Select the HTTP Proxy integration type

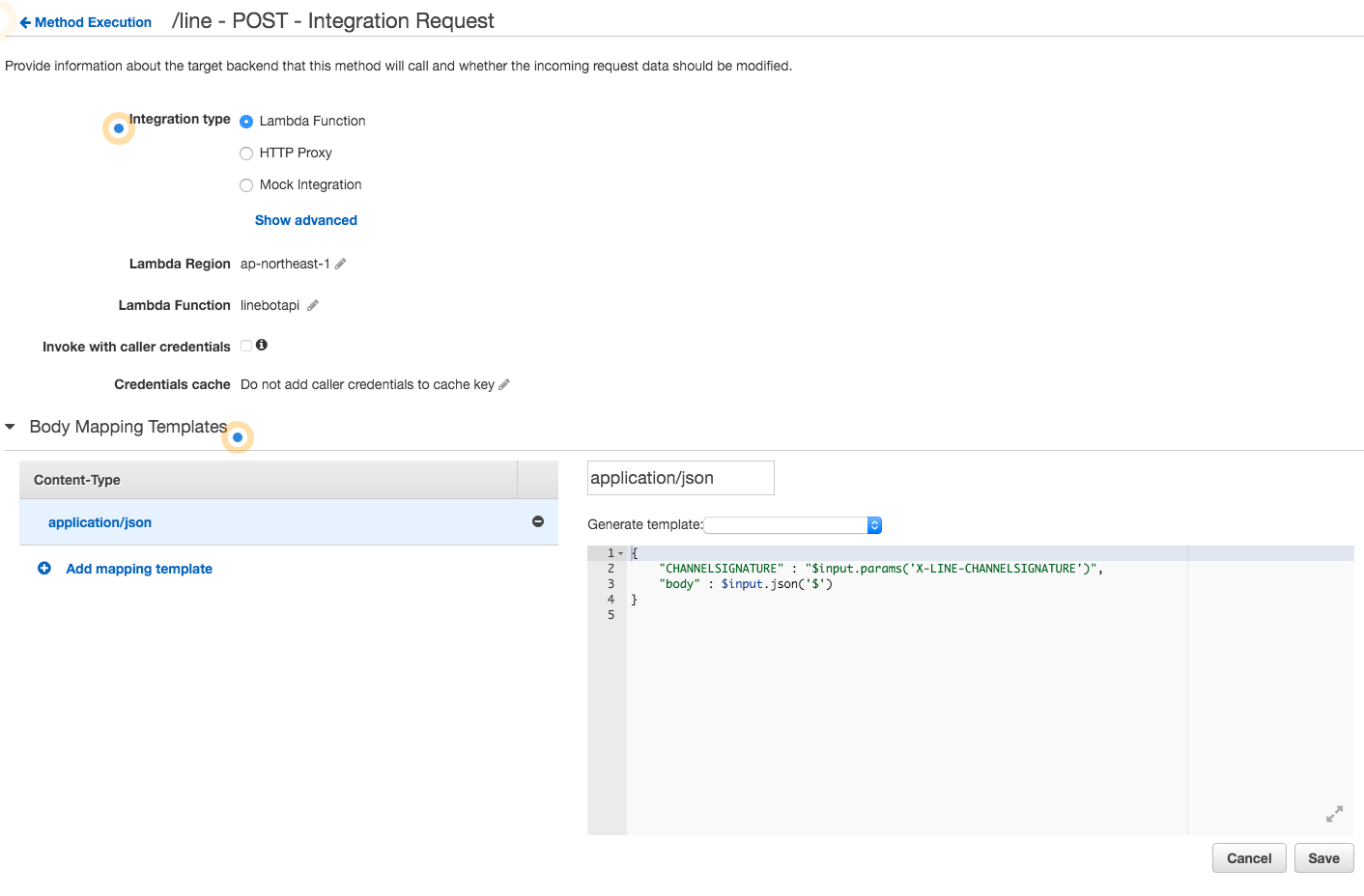(246, 153)
